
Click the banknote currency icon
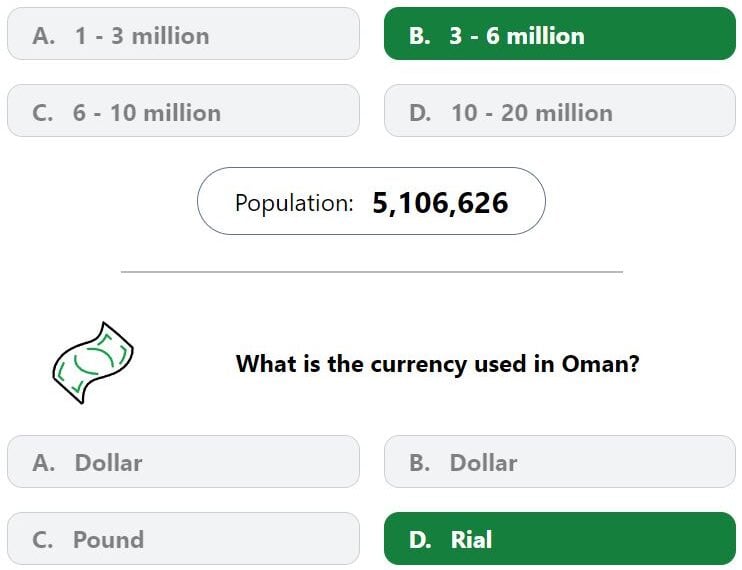(93, 363)
